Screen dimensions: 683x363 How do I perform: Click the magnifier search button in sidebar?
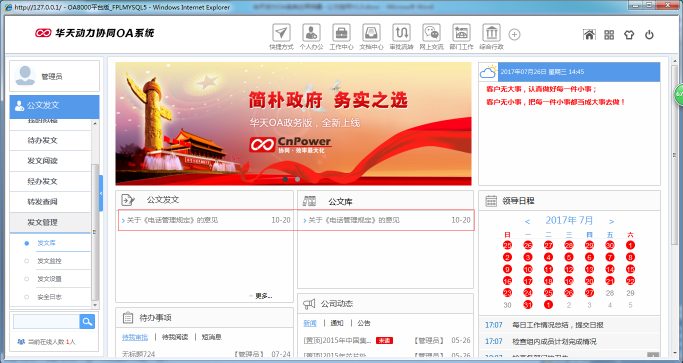87,322
